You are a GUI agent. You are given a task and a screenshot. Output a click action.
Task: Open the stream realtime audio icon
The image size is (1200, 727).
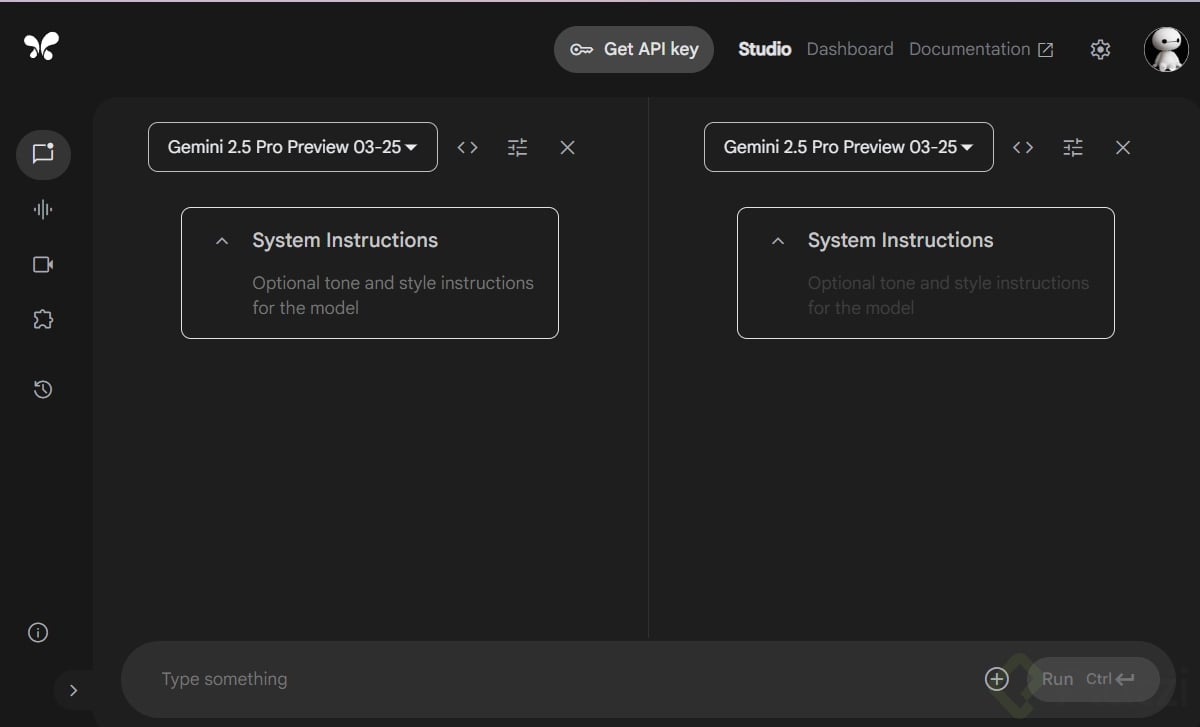pos(43,209)
